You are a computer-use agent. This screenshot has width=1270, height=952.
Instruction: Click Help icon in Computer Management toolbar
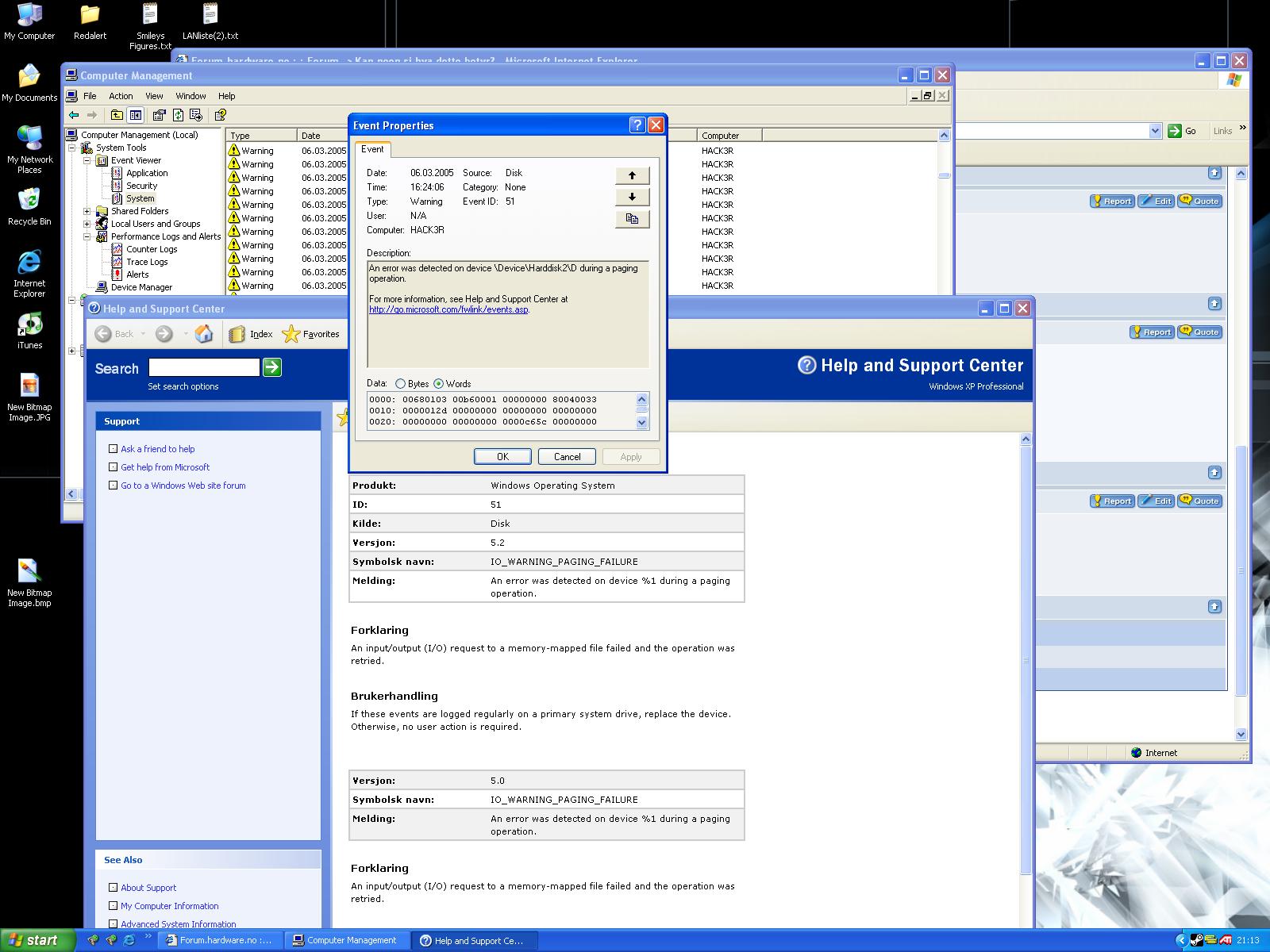(x=220, y=115)
